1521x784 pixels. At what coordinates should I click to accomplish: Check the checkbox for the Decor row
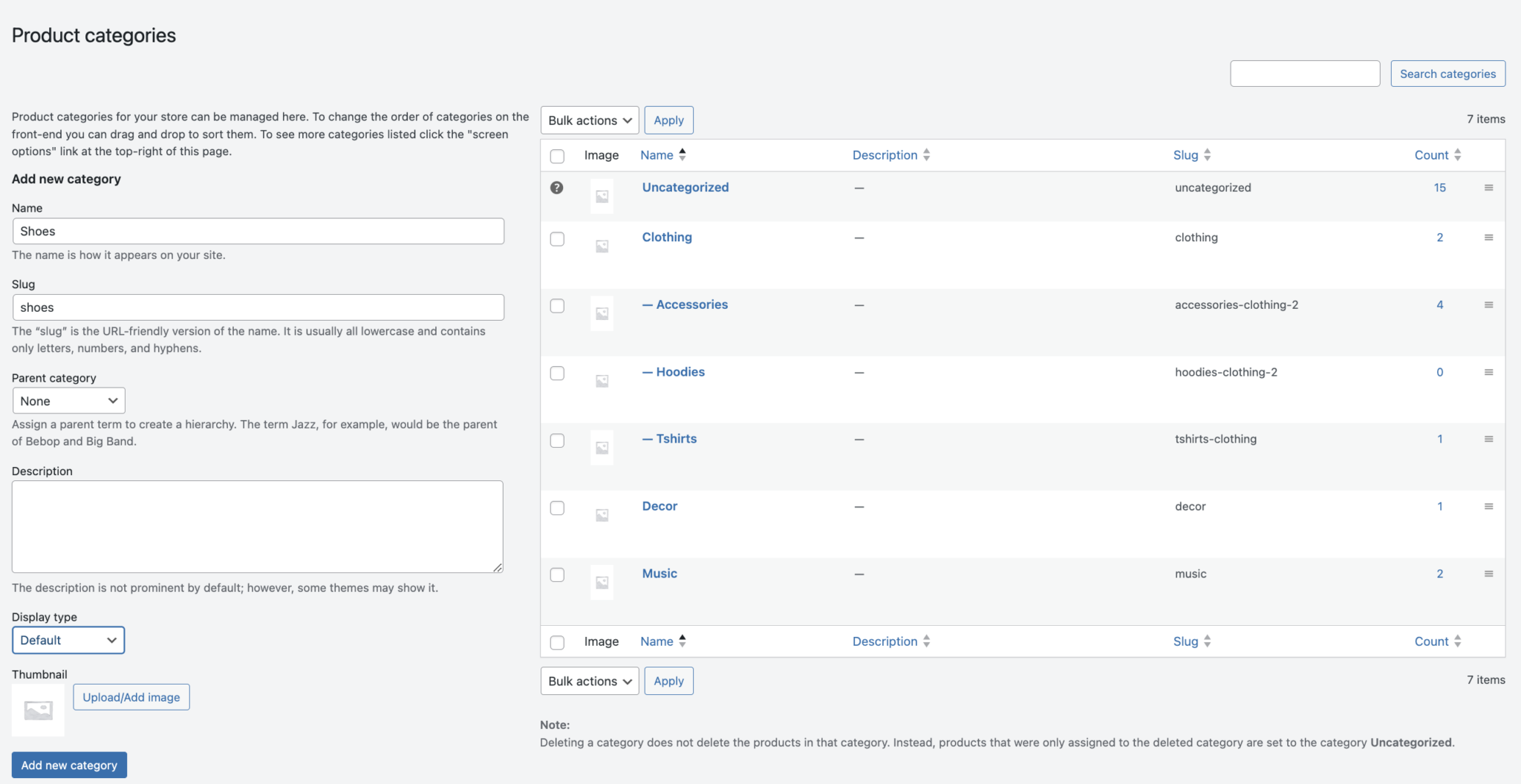click(557, 508)
